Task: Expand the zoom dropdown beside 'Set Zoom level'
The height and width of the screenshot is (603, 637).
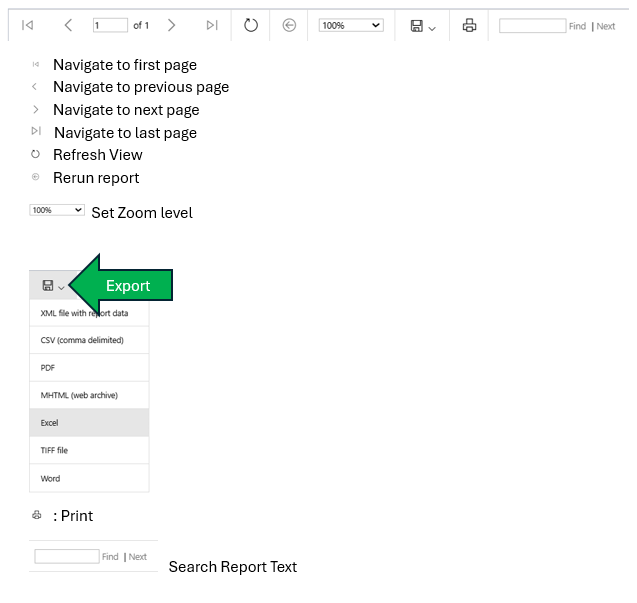Action: point(57,211)
